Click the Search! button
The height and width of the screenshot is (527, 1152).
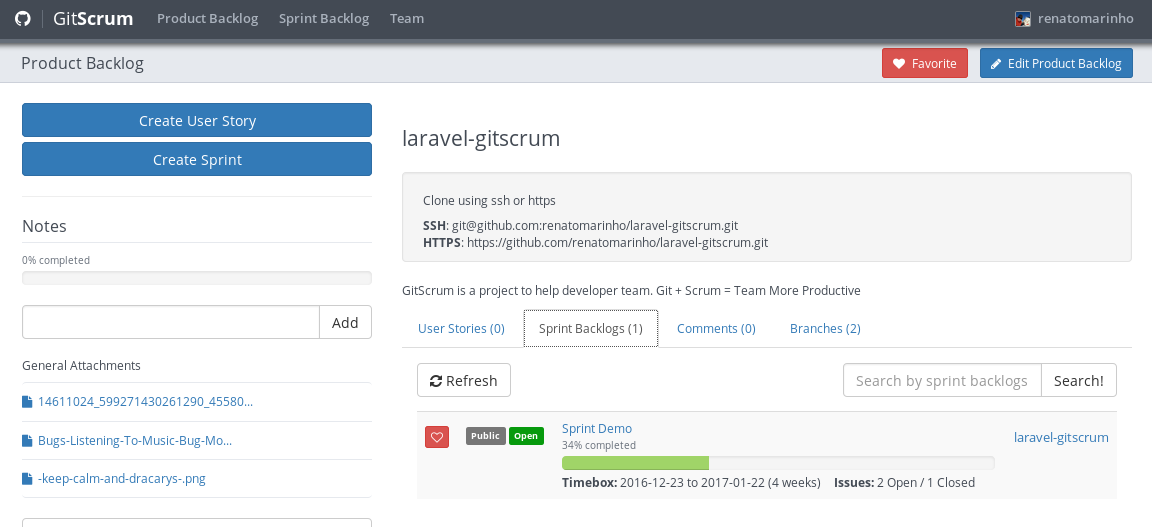tap(1079, 381)
